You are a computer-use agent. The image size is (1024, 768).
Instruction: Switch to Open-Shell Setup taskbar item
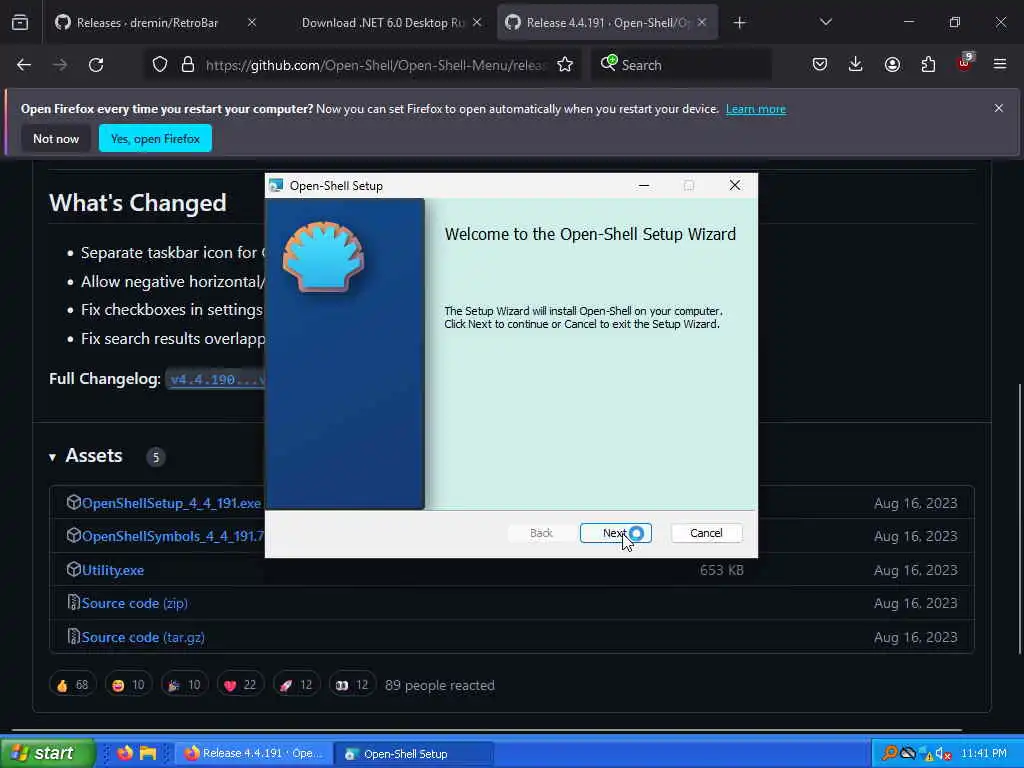(414, 754)
